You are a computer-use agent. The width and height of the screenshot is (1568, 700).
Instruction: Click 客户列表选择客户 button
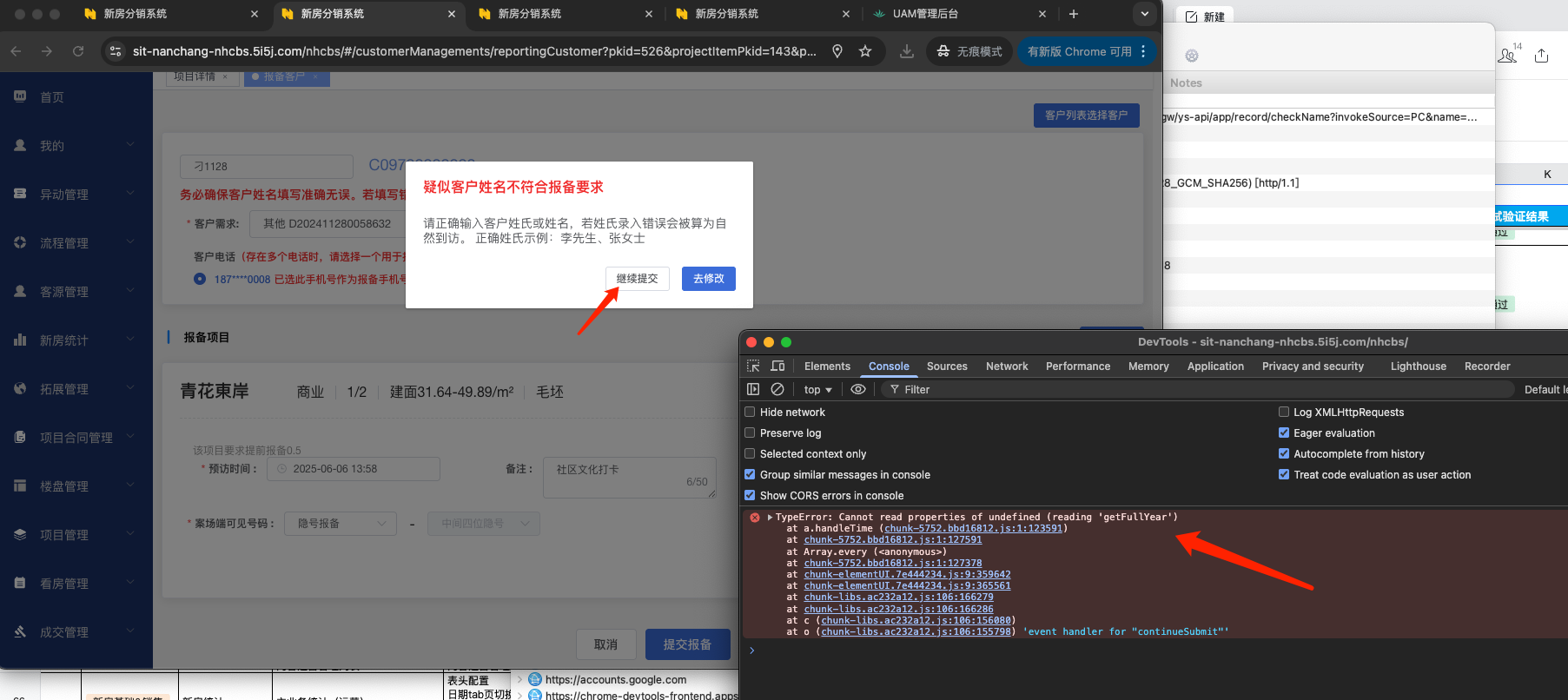coord(1086,116)
